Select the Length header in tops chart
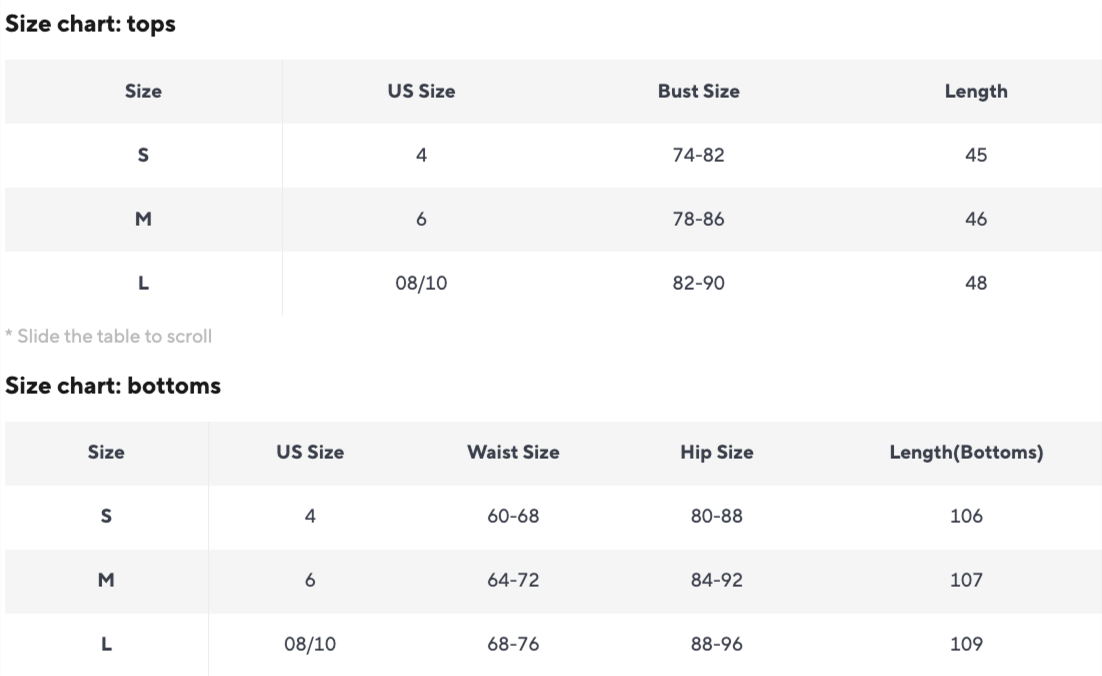This screenshot has height=676, width=1102. pyautogui.click(x=975, y=91)
